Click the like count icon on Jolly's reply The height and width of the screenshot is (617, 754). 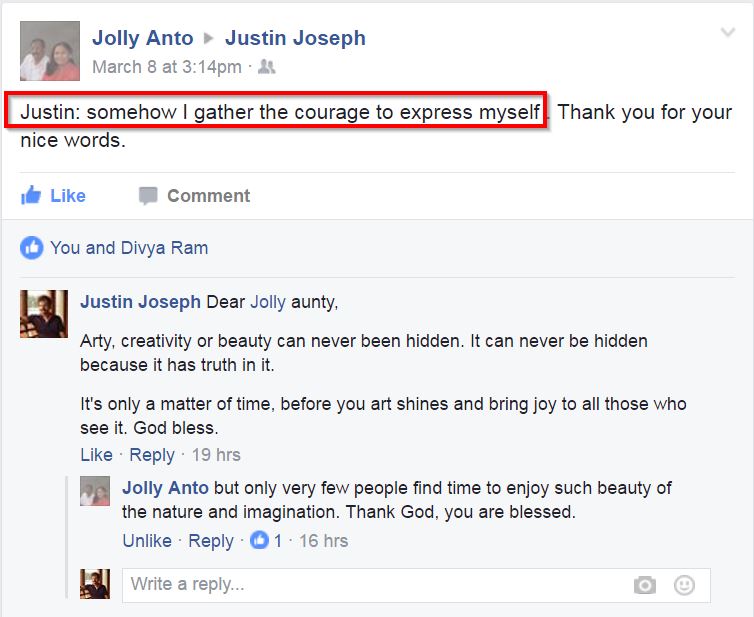pos(259,540)
